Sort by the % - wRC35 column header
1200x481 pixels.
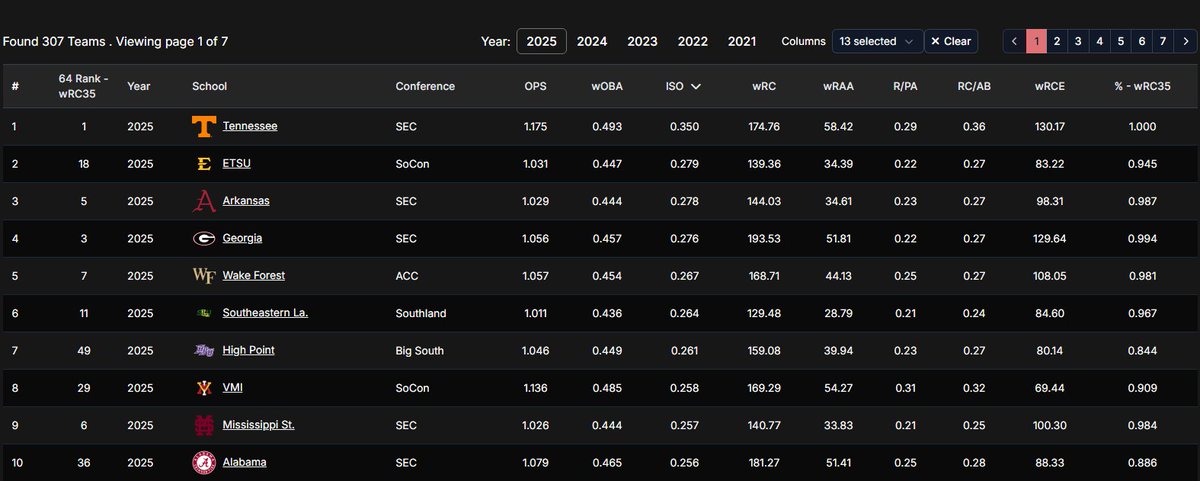1142,86
